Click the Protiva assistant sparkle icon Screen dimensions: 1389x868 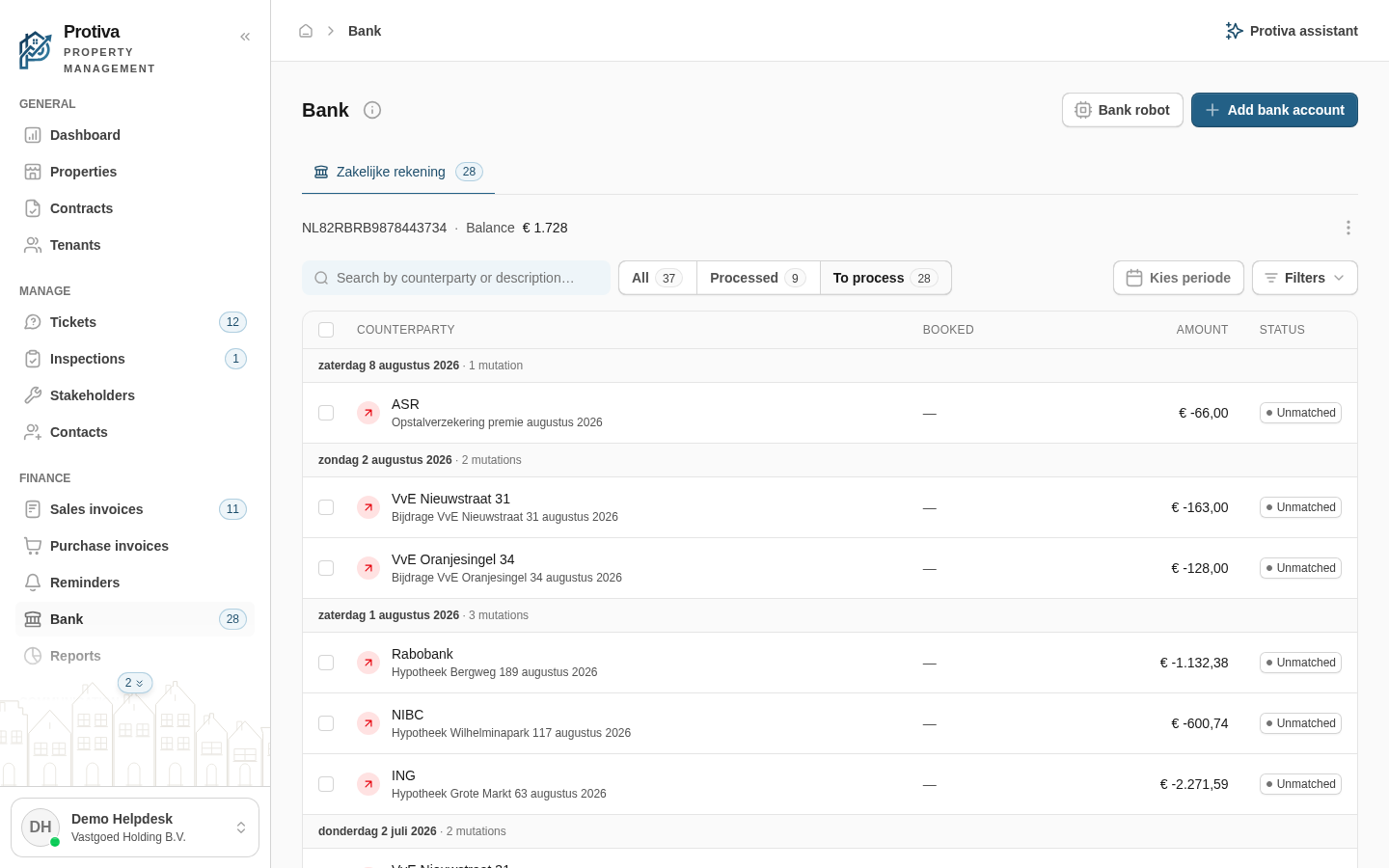[1234, 31]
